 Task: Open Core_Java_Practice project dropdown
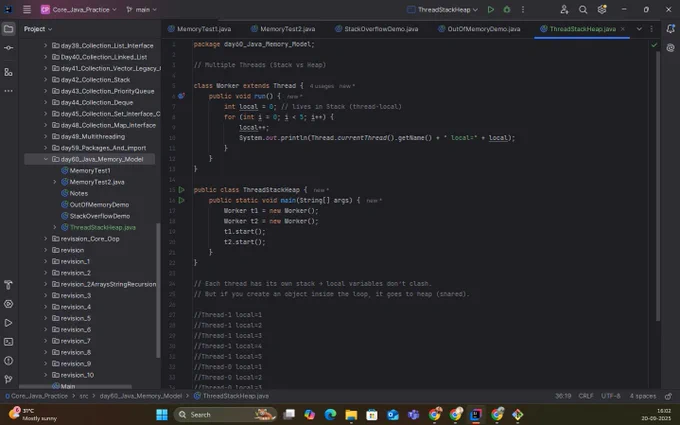tap(79, 9)
